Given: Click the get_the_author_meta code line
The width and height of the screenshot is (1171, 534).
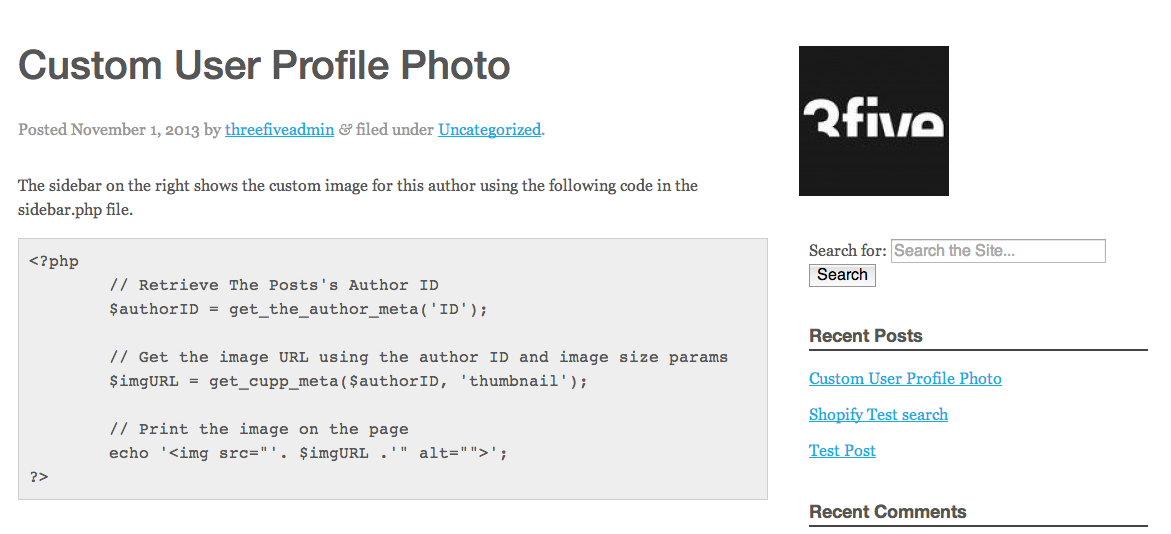Looking at the screenshot, I should (x=298, y=310).
